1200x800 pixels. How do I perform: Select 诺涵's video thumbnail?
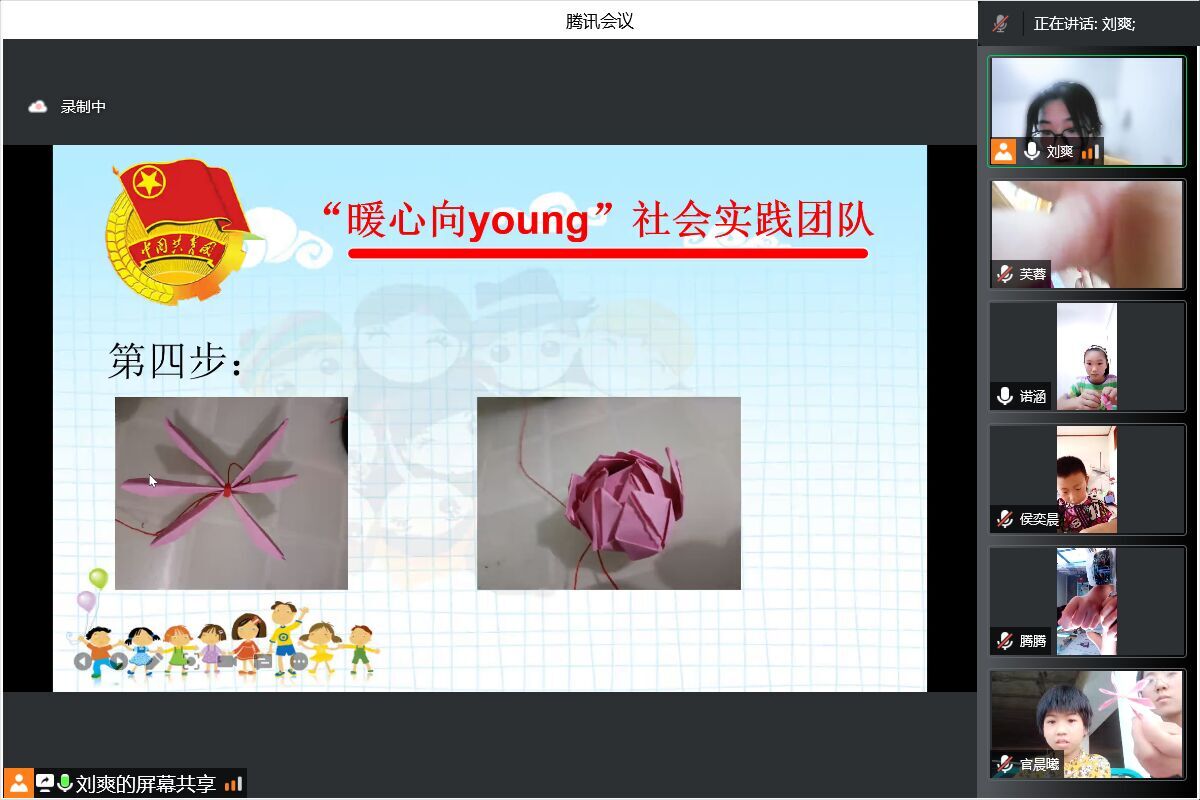click(1087, 356)
